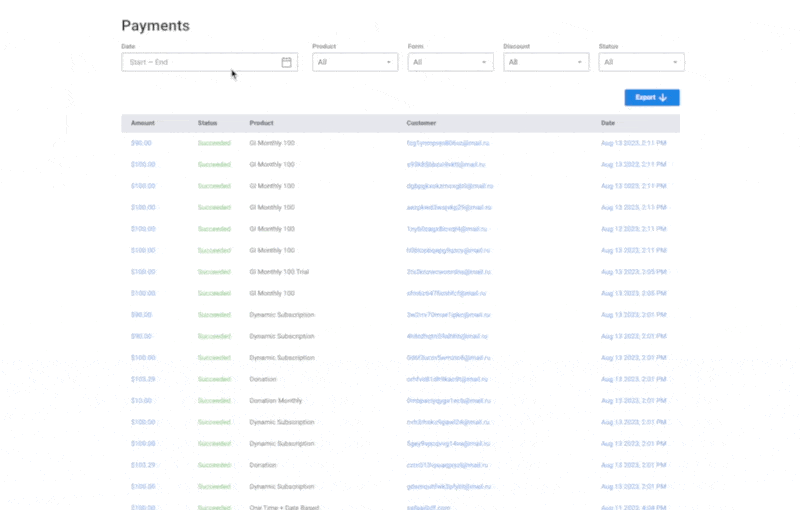Click date link in GI Monthly 100 Trial row
Screen dimensions: 800x510
634,272
